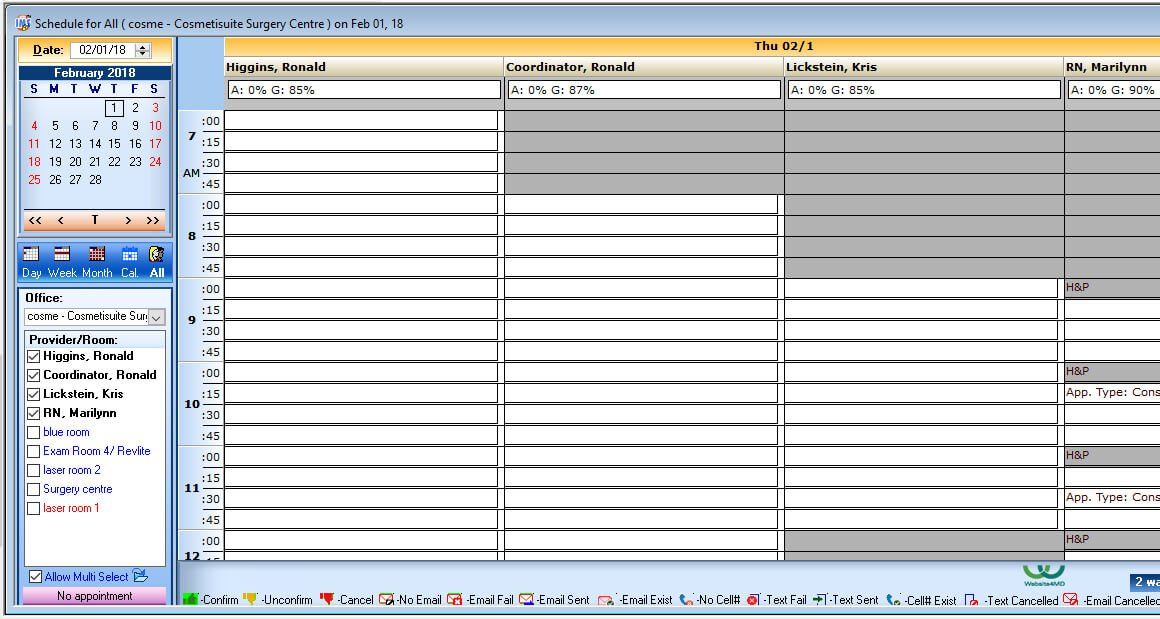
Task: Select February 20 in calendar
Action: point(75,162)
